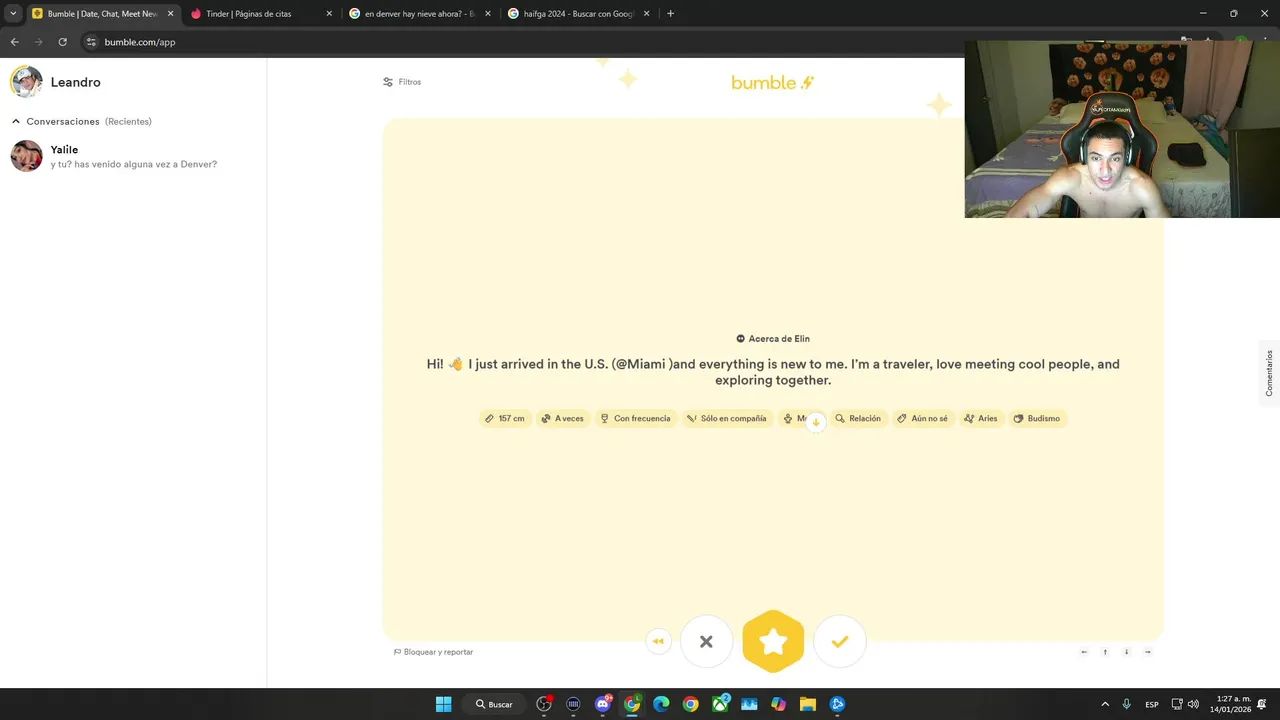
Task: Open the taskbar volume control
Action: click(x=1193, y=704)
